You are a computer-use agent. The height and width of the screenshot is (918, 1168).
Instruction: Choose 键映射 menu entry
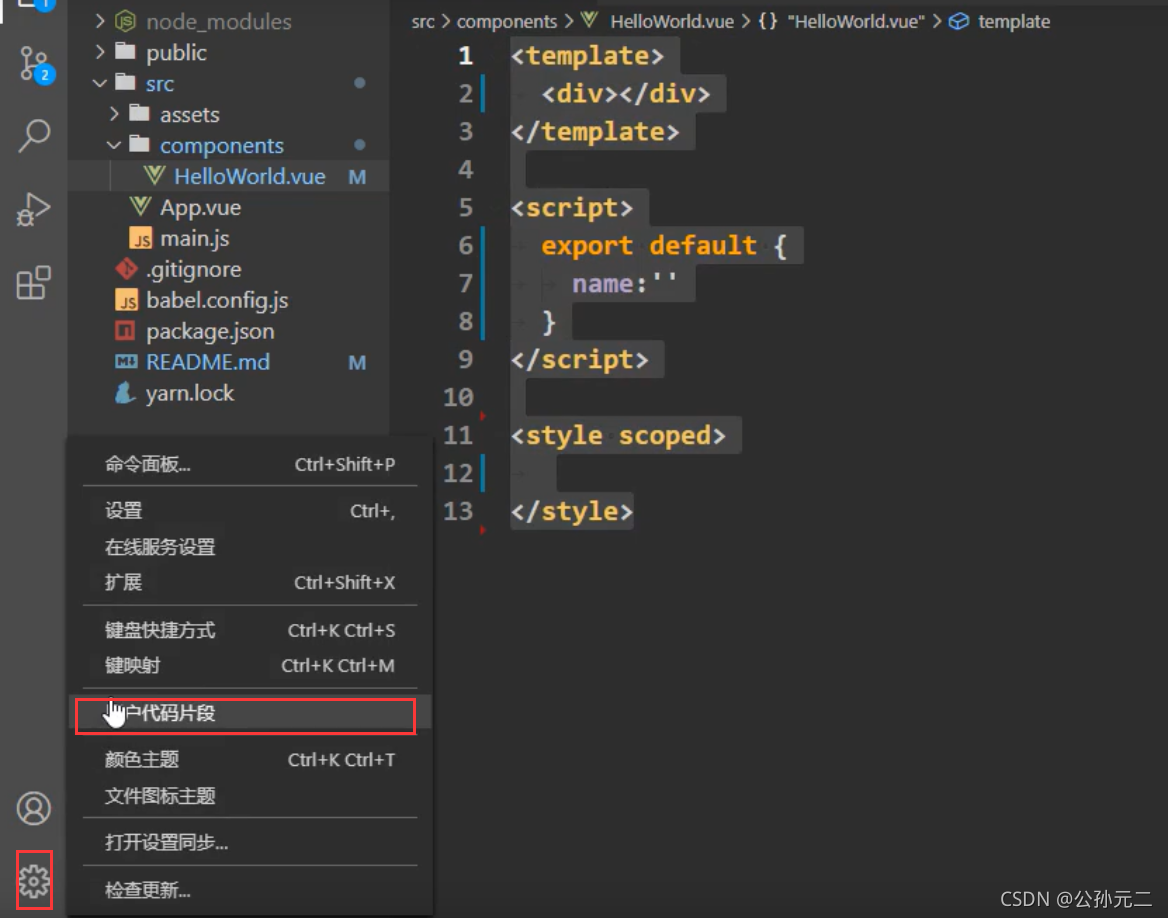pyautogui.click(x=250, y=665)
